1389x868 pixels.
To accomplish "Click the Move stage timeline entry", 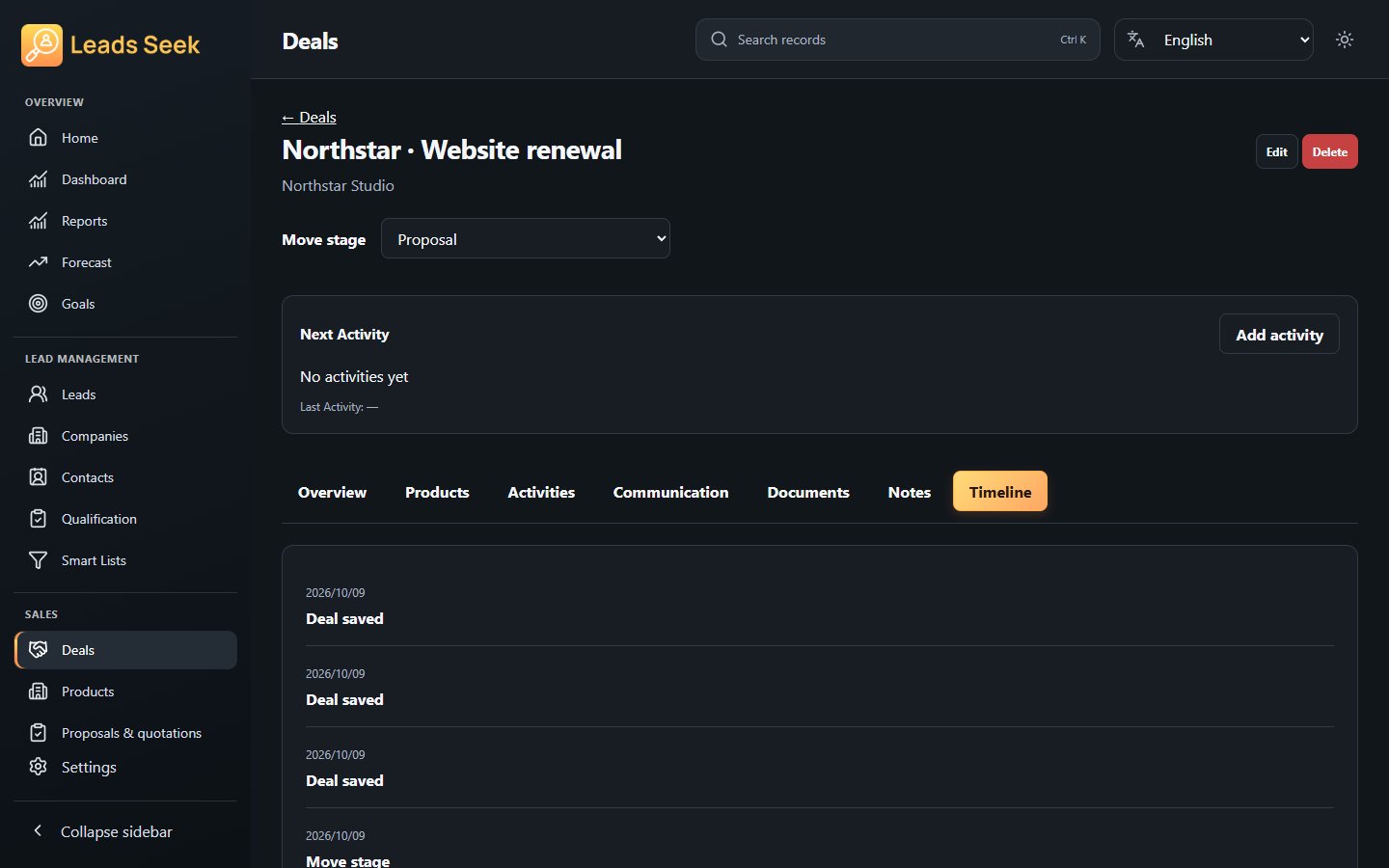I will [348, 860].
